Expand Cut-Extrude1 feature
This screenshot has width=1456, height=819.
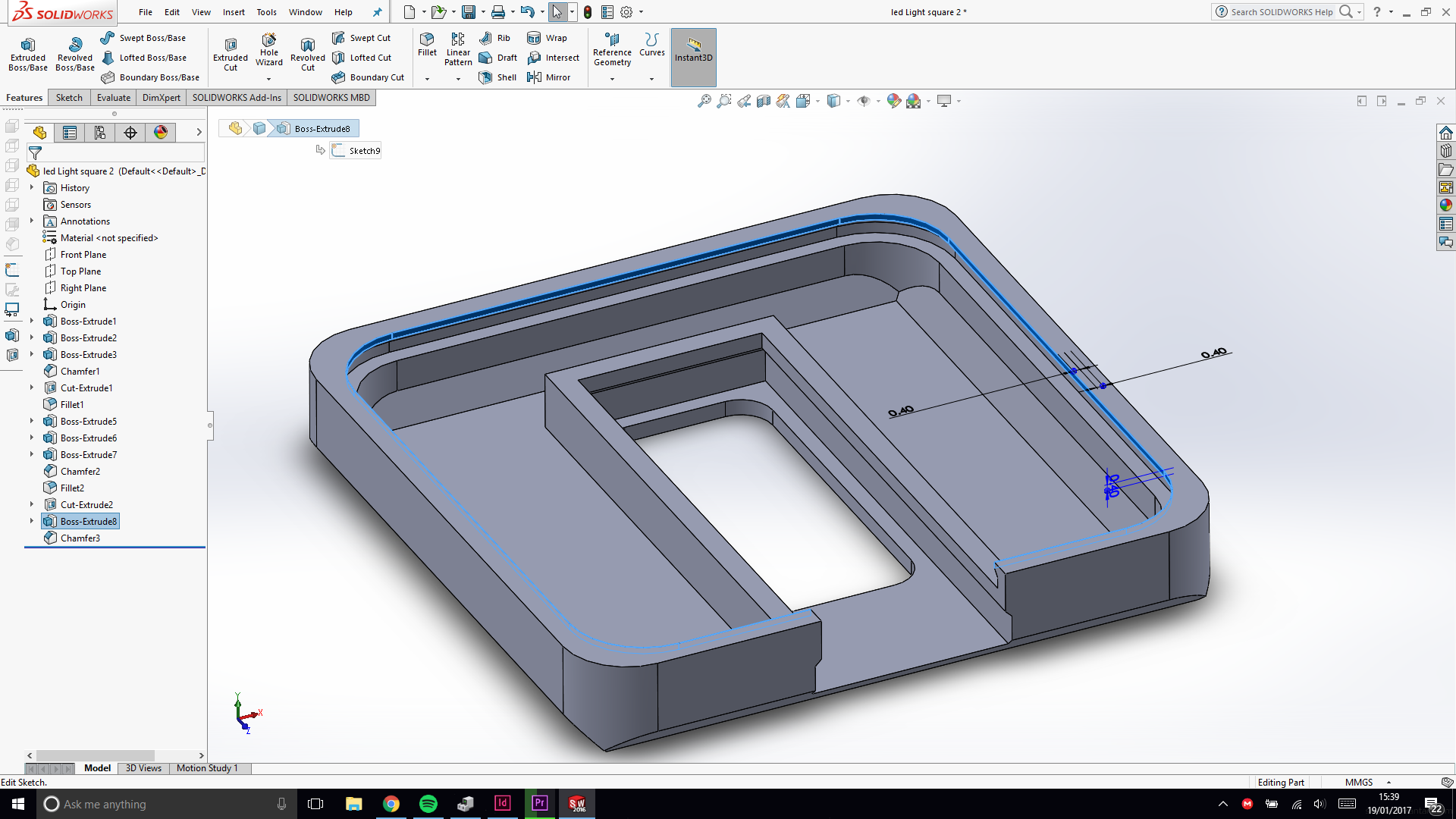(x=32, y=388)
